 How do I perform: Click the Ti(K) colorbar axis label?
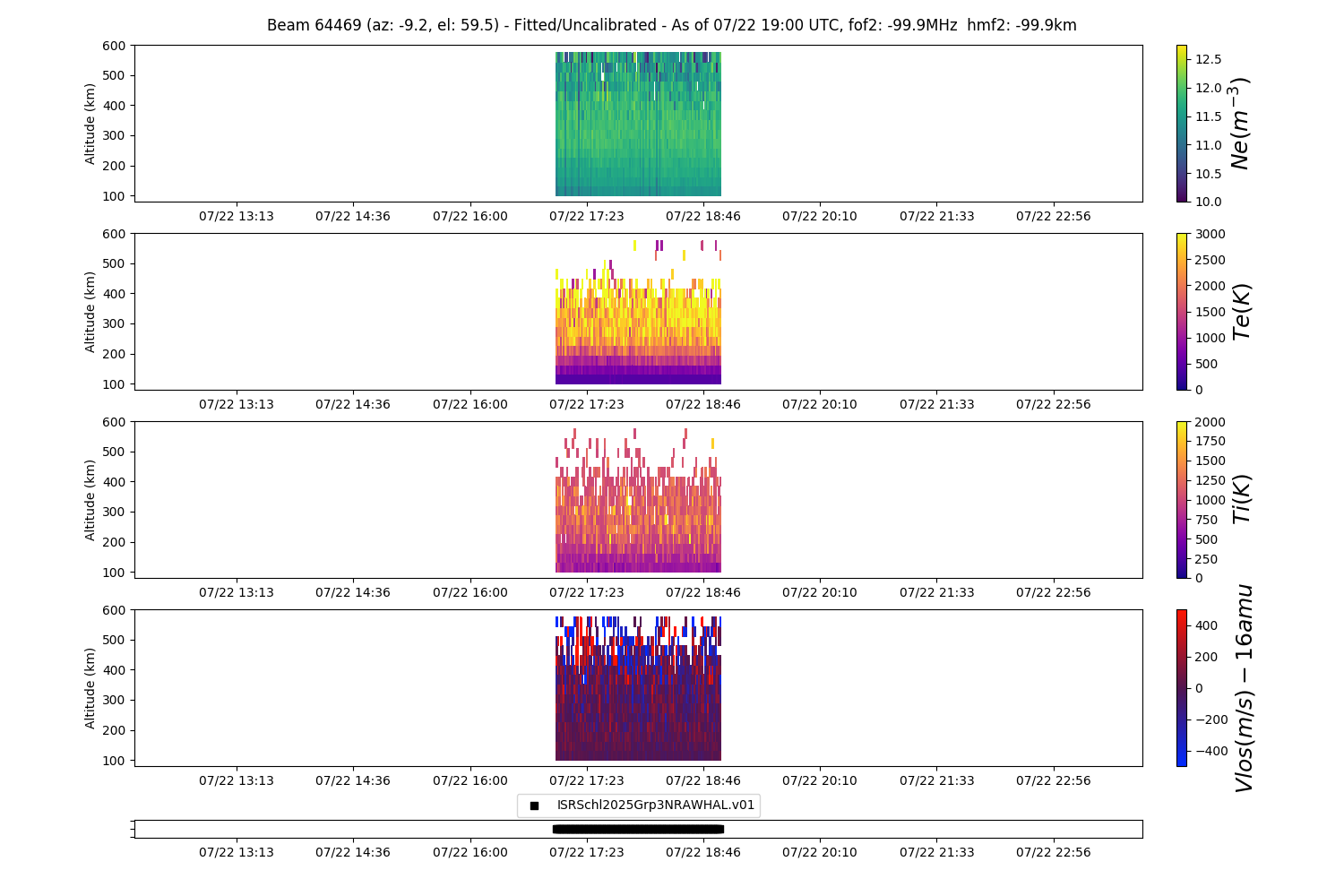[1242, 500]
